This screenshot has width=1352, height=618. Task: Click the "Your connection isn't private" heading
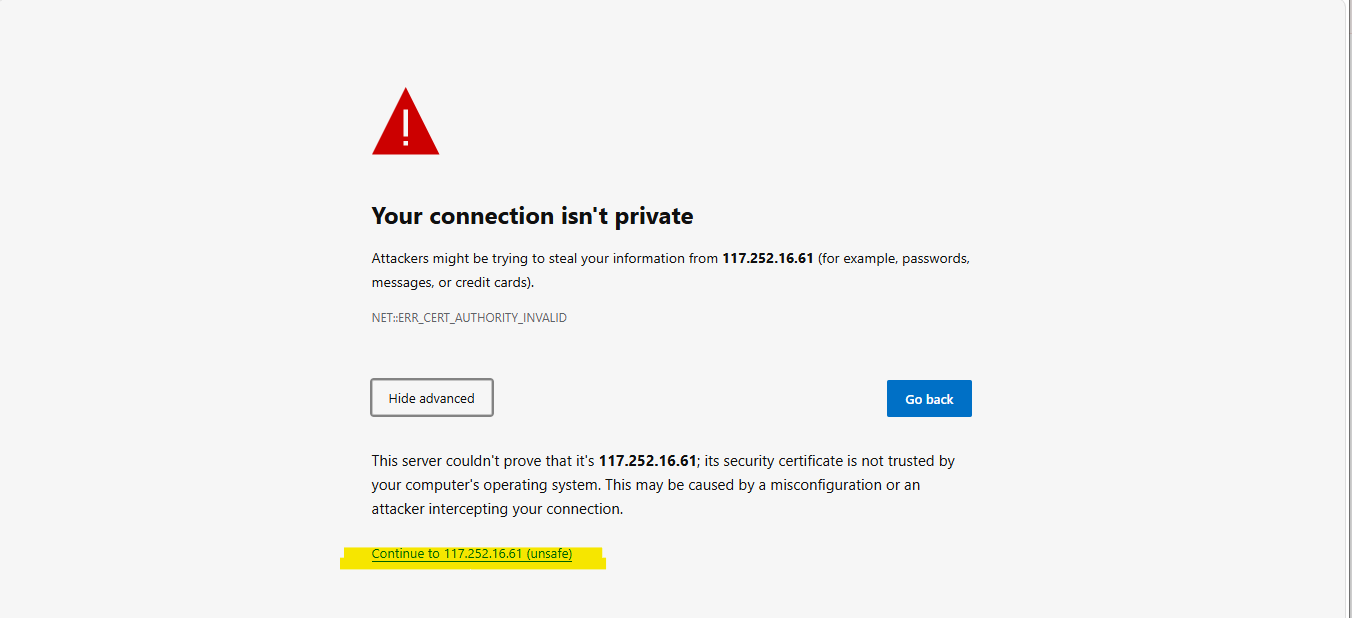(x=532, y=216)
